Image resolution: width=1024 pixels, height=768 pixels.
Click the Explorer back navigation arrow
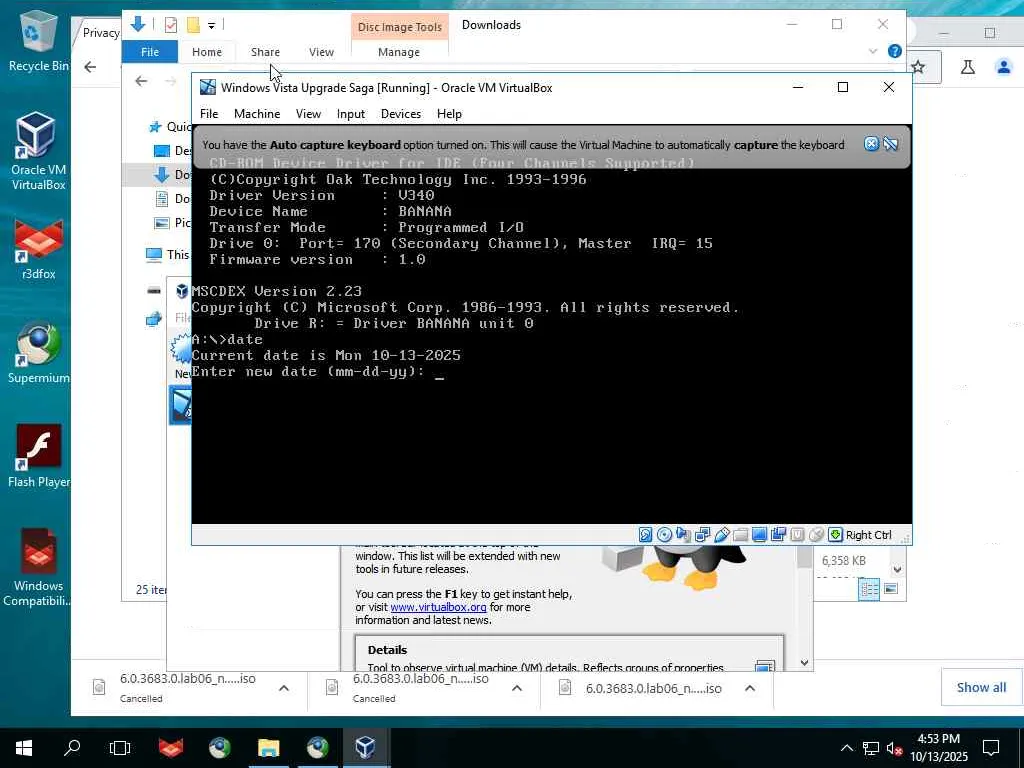(141, 81)
